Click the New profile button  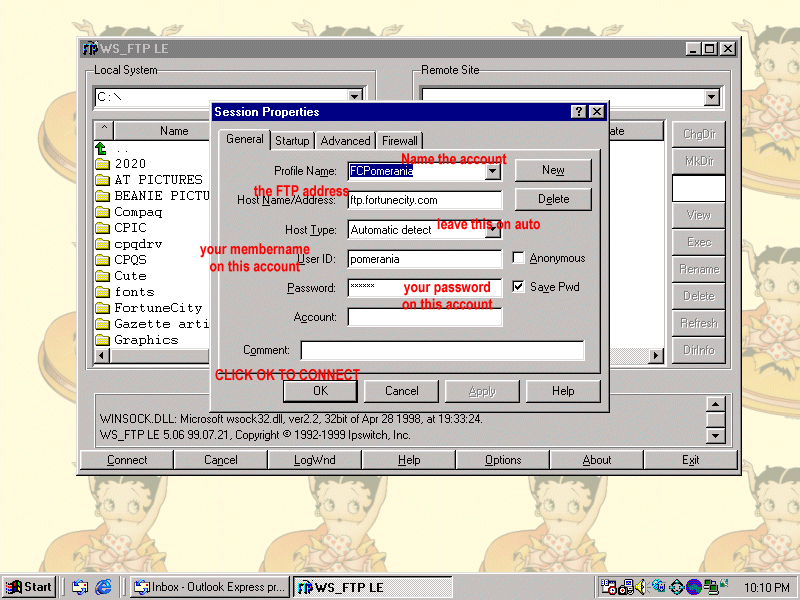click(x=553, y=170)
